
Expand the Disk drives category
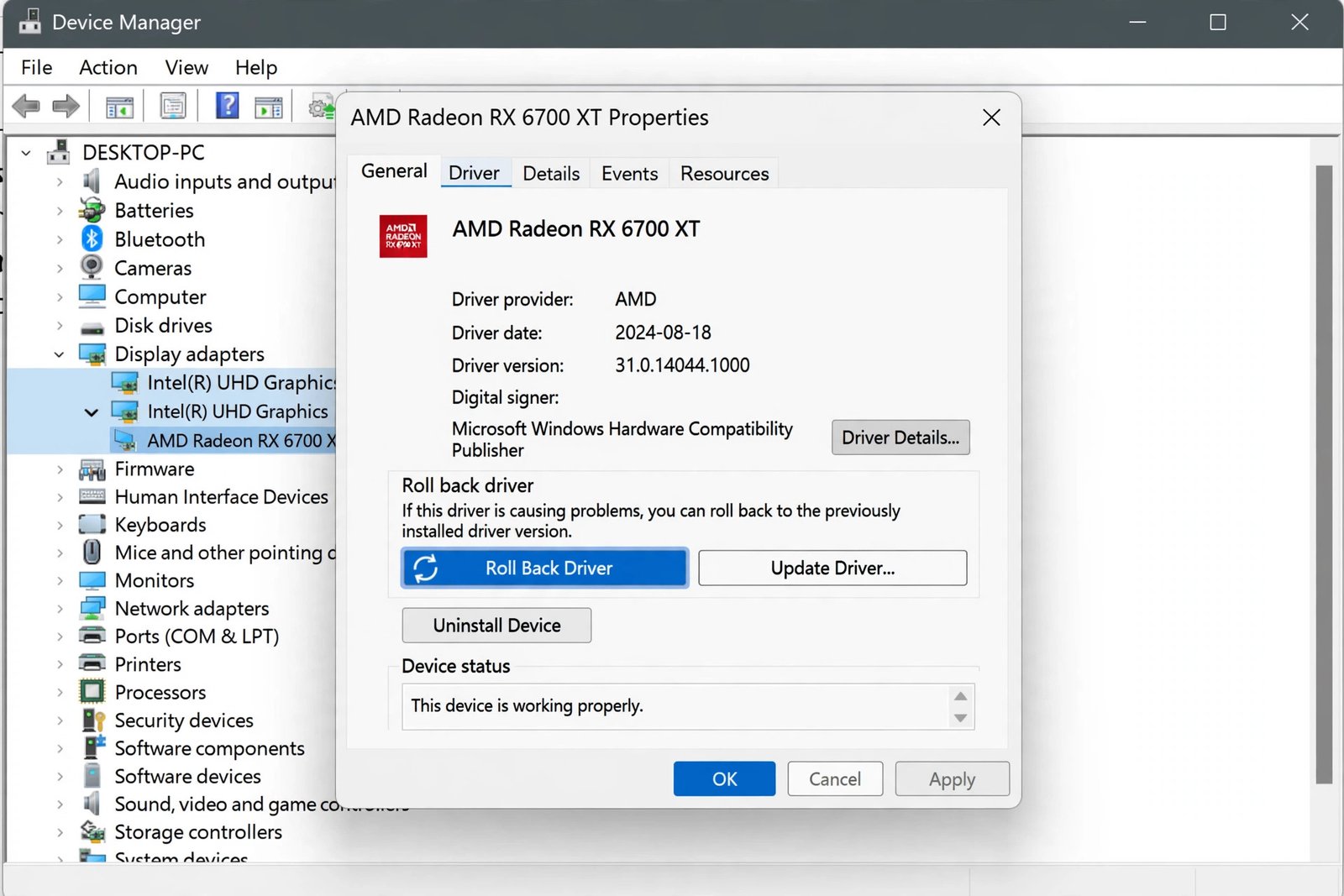pos(60,326)
